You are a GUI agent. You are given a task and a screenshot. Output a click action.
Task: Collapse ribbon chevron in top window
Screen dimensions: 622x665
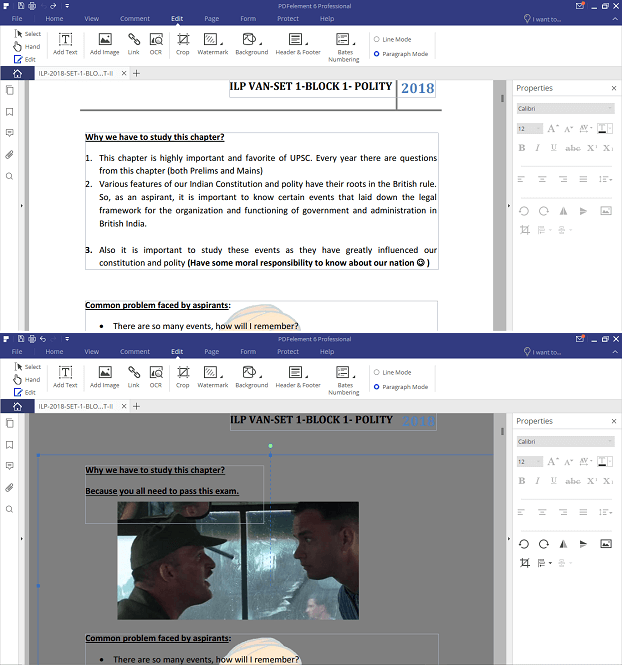(x=615, y=19)
